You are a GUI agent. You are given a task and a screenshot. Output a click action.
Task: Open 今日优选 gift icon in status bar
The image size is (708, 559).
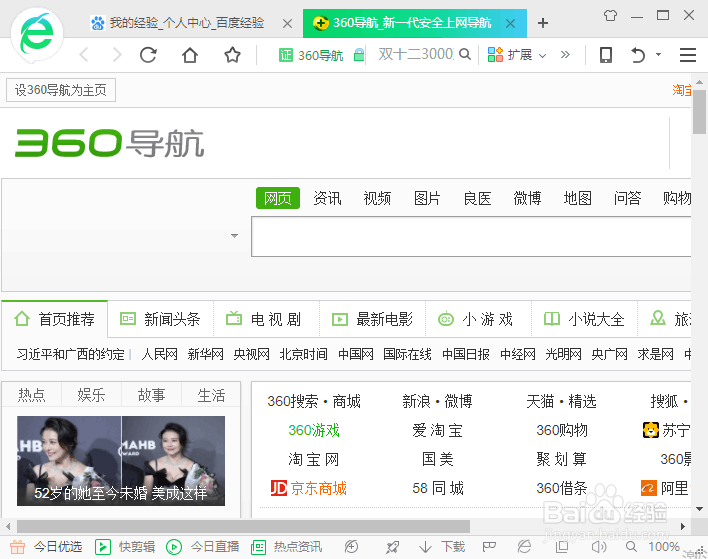[x=18, y=547]
